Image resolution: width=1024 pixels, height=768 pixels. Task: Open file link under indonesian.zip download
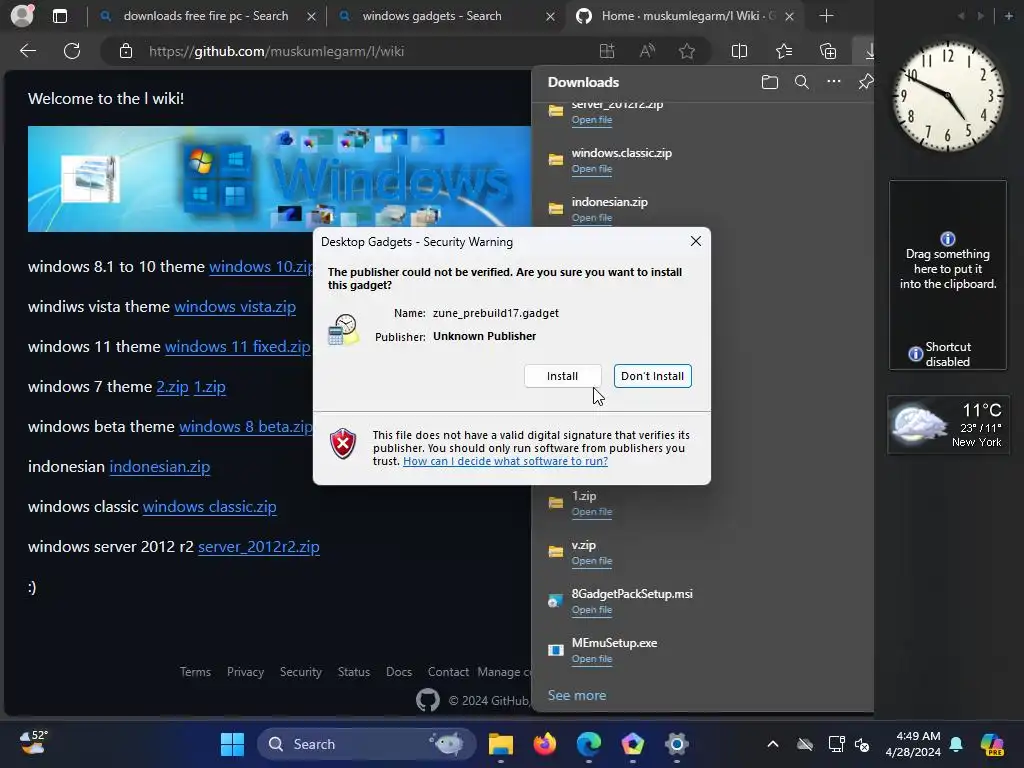592,217
